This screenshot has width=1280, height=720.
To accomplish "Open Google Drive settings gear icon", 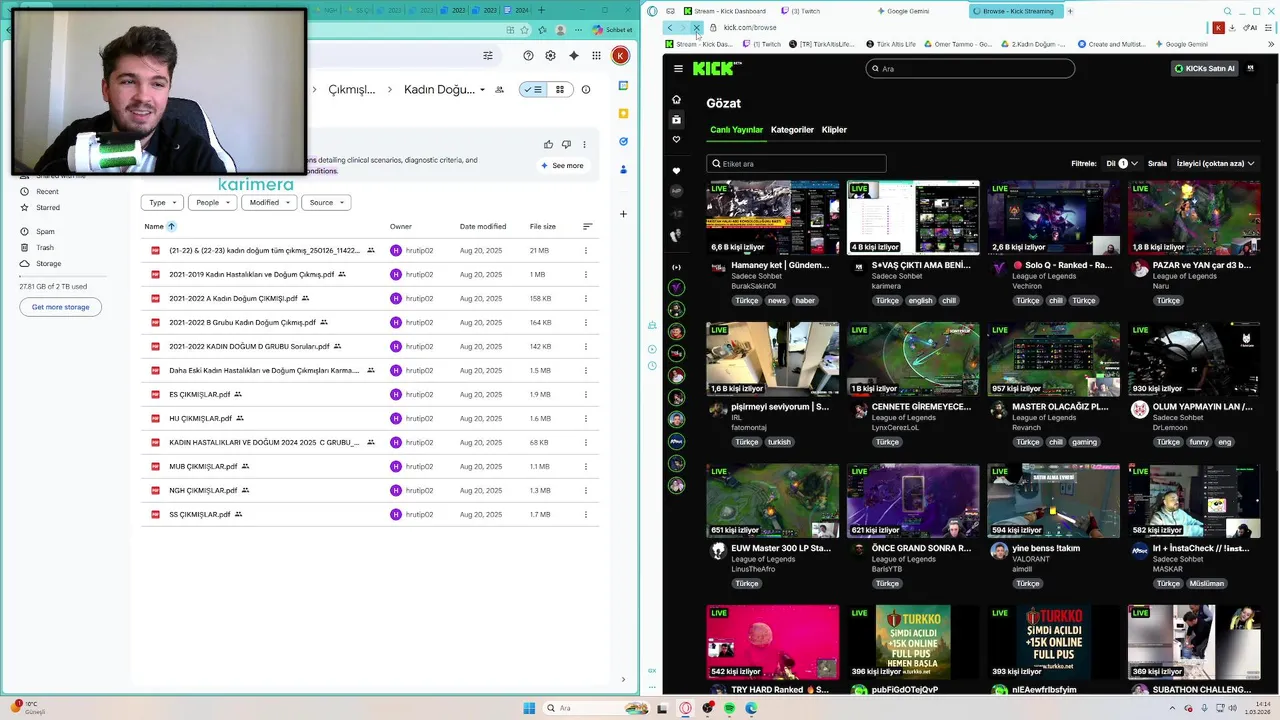I will 550,56.
